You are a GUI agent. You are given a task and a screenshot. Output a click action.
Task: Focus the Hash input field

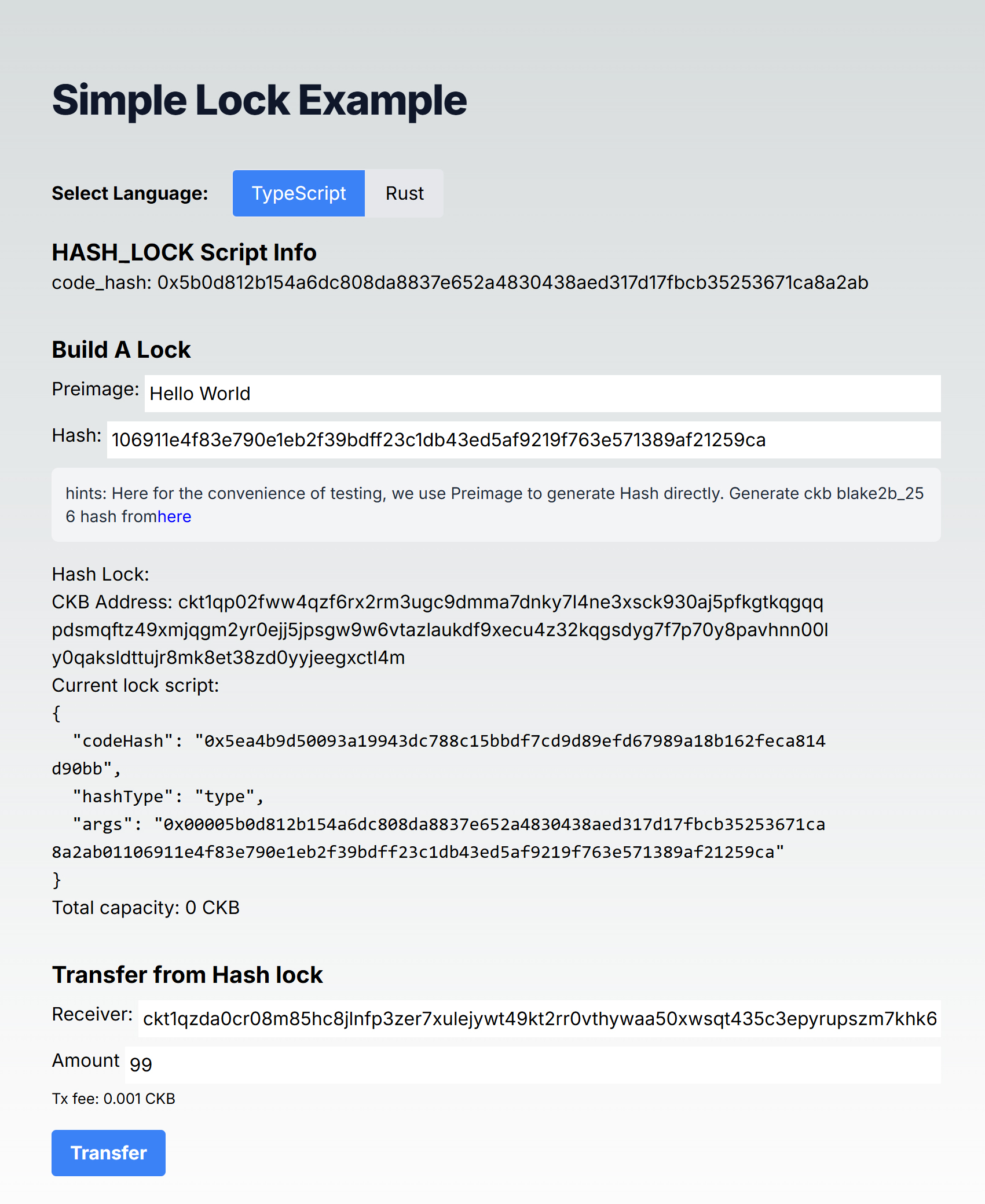click(524, 440)
